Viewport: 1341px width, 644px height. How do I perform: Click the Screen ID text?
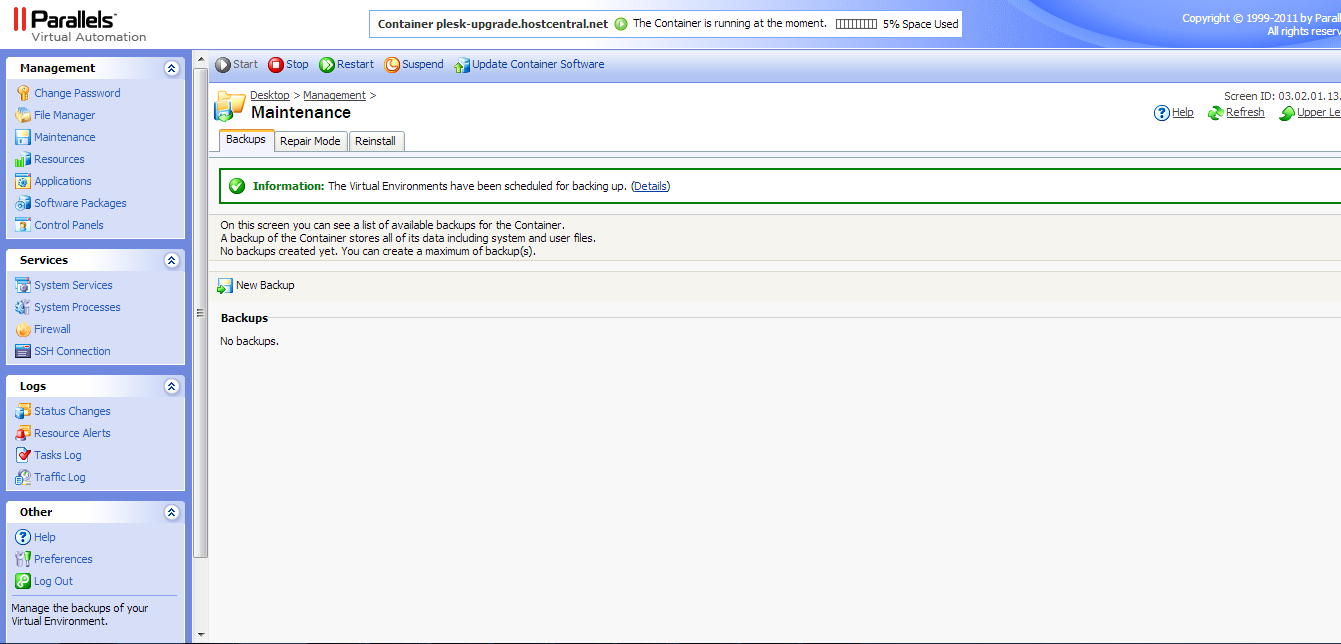pyautogui.click(x=1282, y=96)
